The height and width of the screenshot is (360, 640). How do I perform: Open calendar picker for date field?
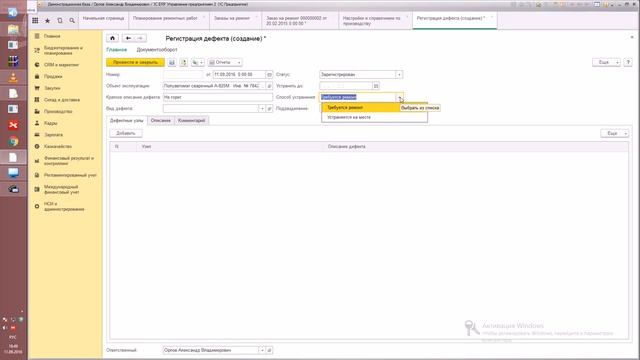click(x=269, y=75)
